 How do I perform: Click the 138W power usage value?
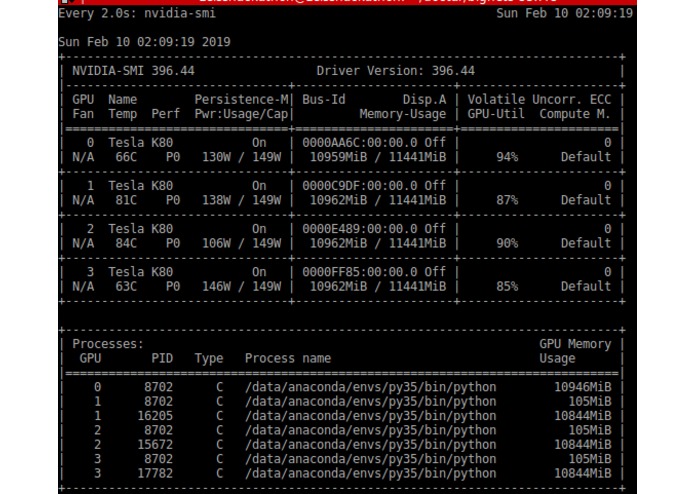tap(216, 200)
